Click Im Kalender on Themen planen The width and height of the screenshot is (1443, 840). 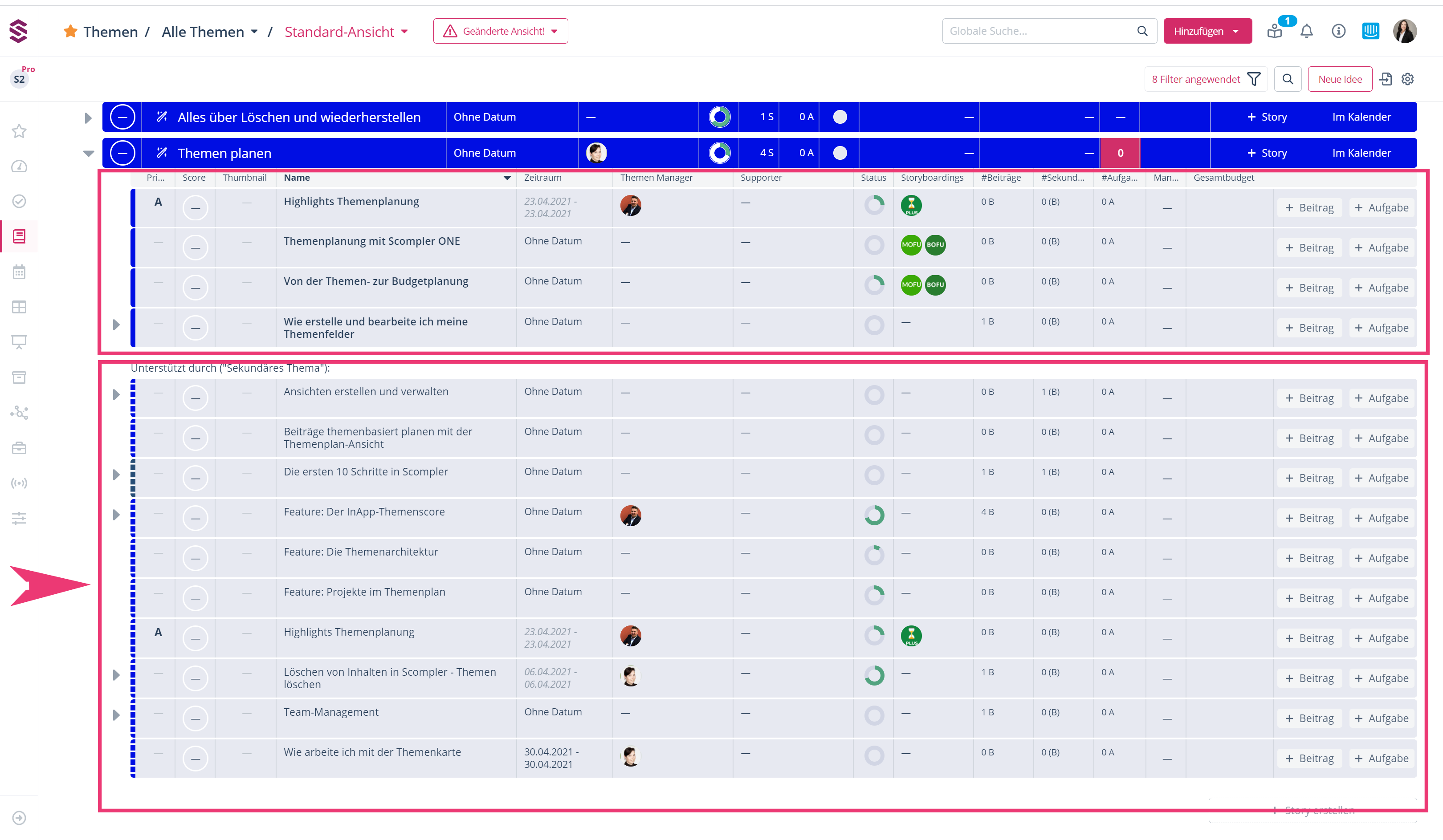click(x=1361, y=153)
